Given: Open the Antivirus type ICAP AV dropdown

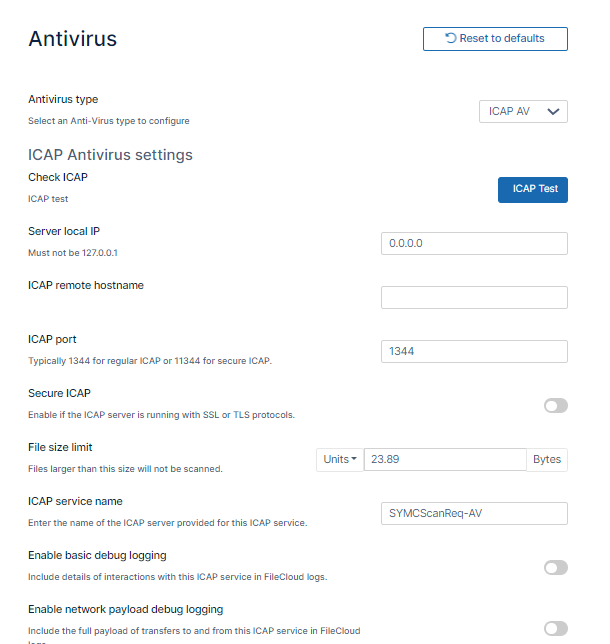Looking at the screenshot, I should coord(523,111).
